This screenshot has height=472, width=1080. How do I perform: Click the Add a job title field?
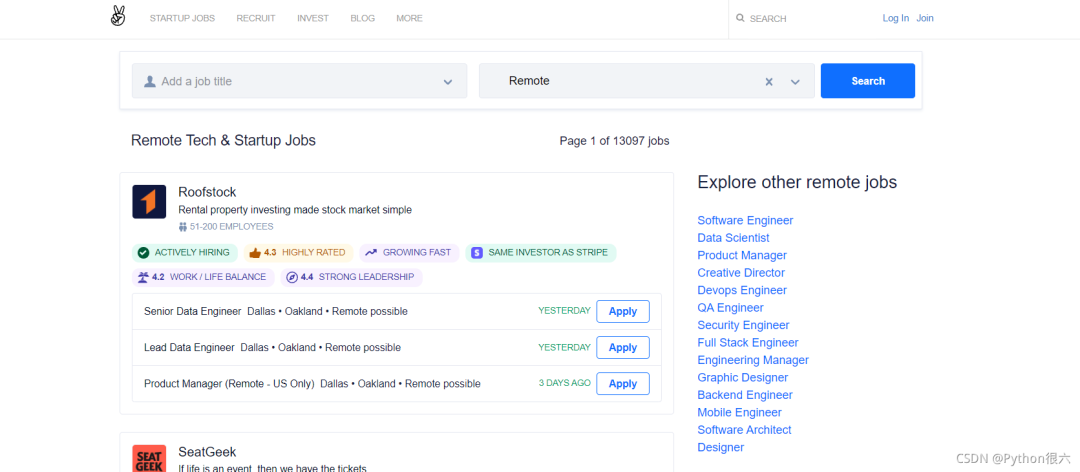(x=299, y=81)
